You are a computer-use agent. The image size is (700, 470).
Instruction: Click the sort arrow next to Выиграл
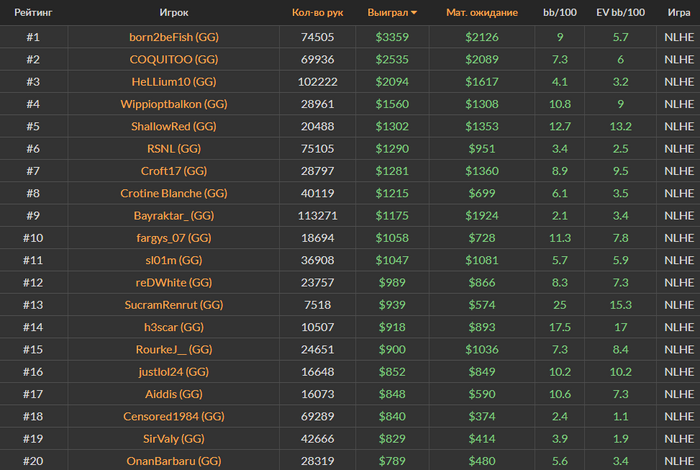414,13
